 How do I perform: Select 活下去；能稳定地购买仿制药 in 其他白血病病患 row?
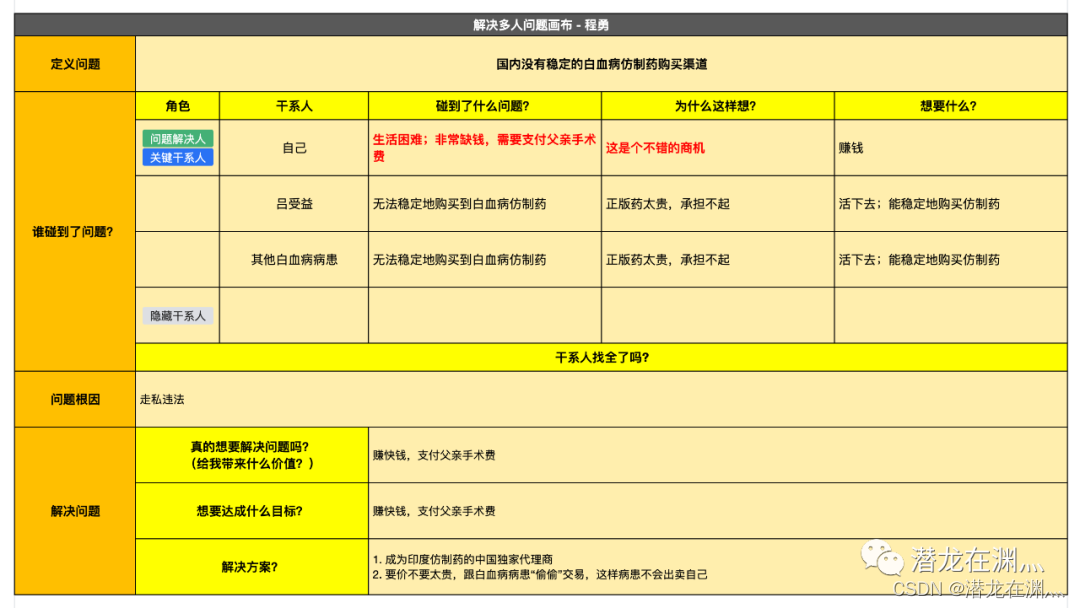[951, 260]
